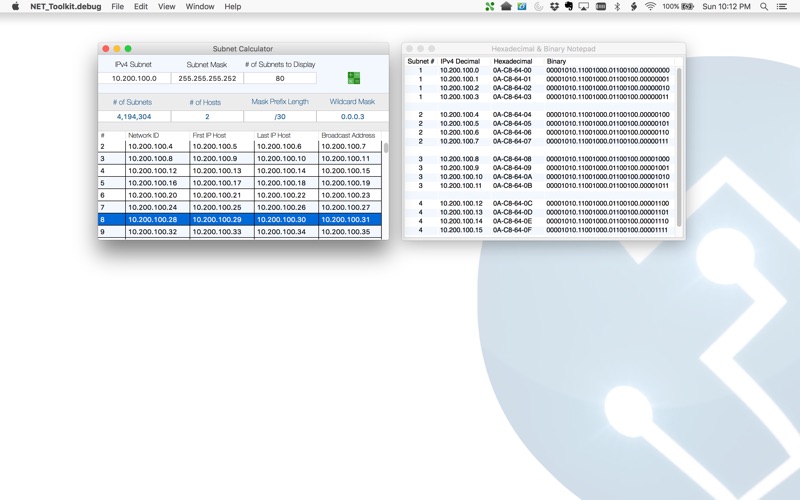The image size is (800, 500).
Task: Open the Help menu
Action: [233, 6]
